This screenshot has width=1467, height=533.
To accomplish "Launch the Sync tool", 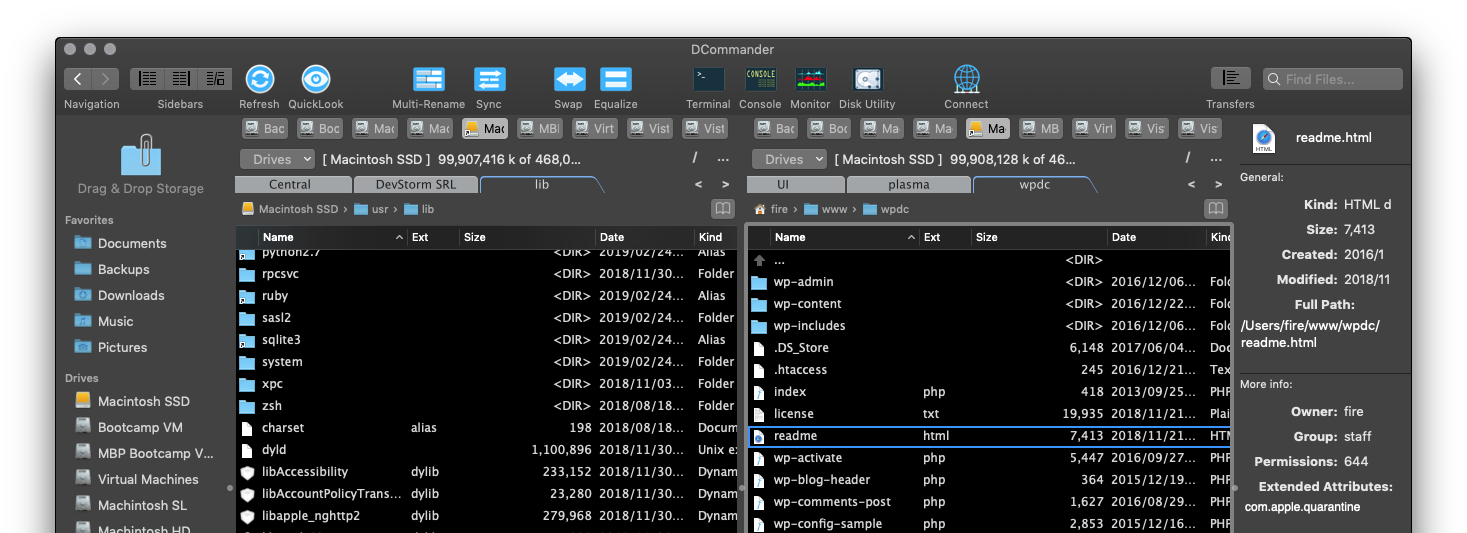I will 489,79.
